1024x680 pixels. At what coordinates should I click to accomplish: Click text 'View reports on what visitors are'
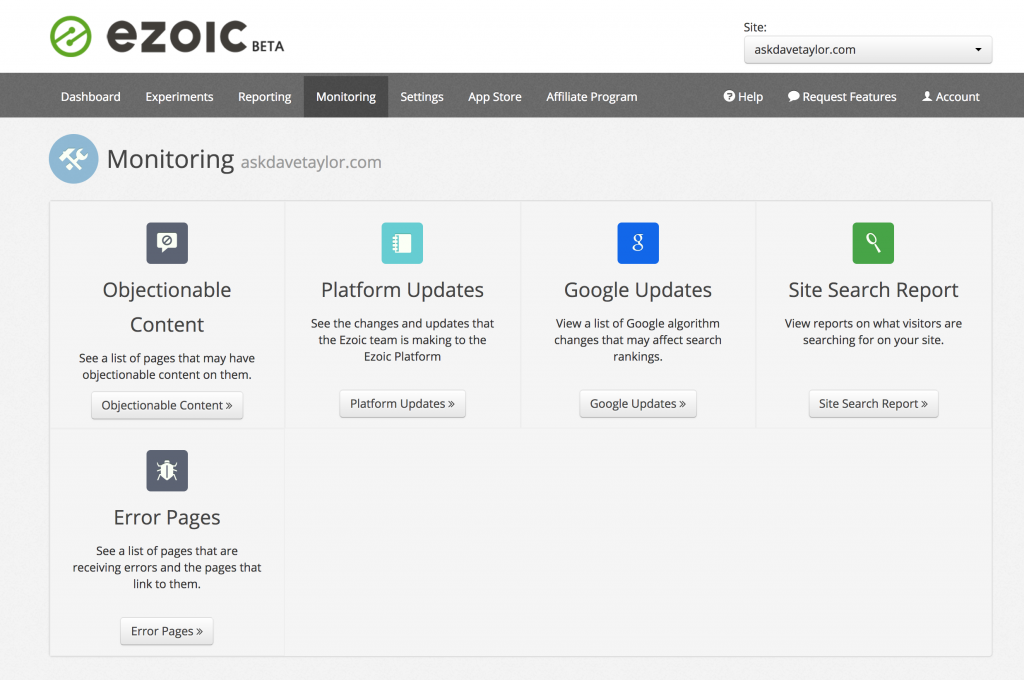[873, 323]
